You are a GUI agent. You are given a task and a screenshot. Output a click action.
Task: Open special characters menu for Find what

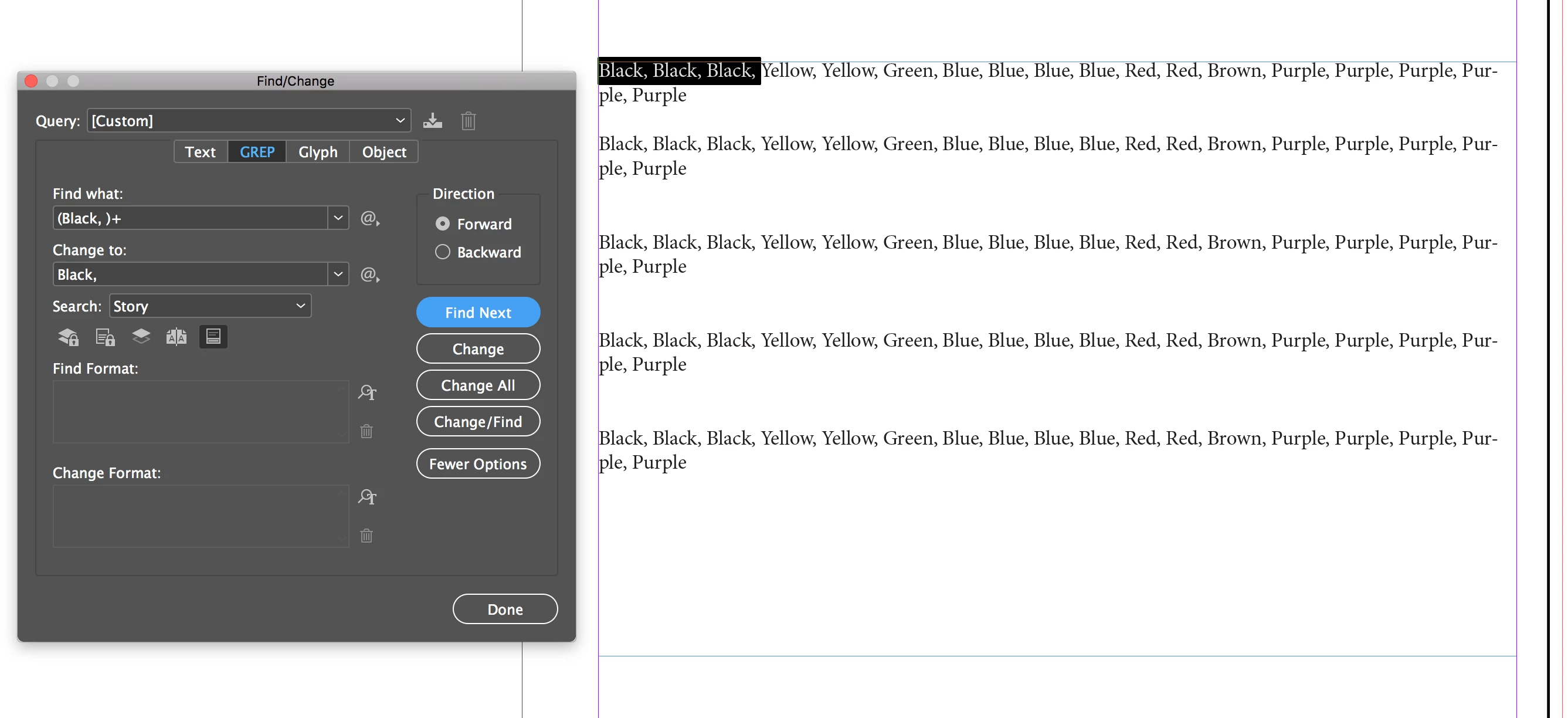coord(369,218)
